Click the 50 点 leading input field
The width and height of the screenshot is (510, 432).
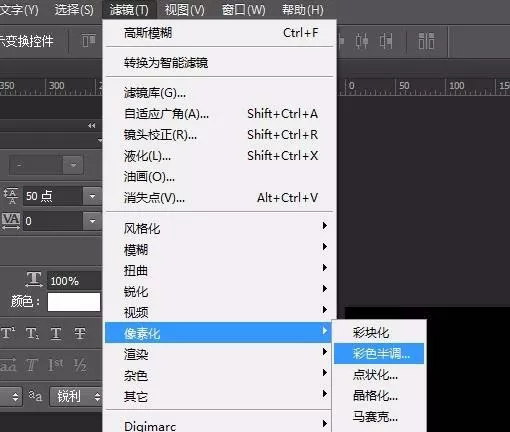click(53, 196)
